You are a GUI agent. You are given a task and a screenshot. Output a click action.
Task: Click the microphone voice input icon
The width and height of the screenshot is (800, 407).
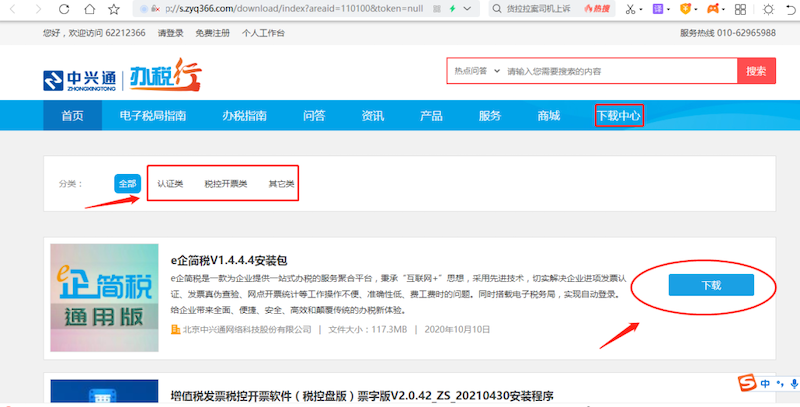click(792, 384)
